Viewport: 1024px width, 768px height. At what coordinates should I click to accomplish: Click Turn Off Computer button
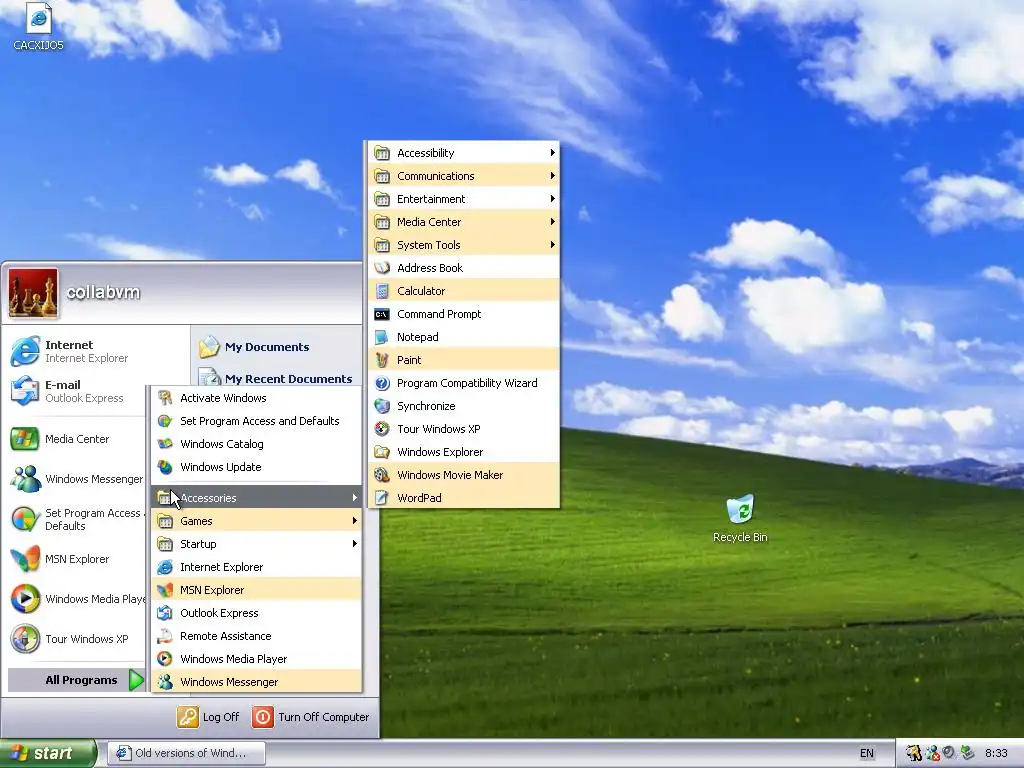(x=311, y=716)
